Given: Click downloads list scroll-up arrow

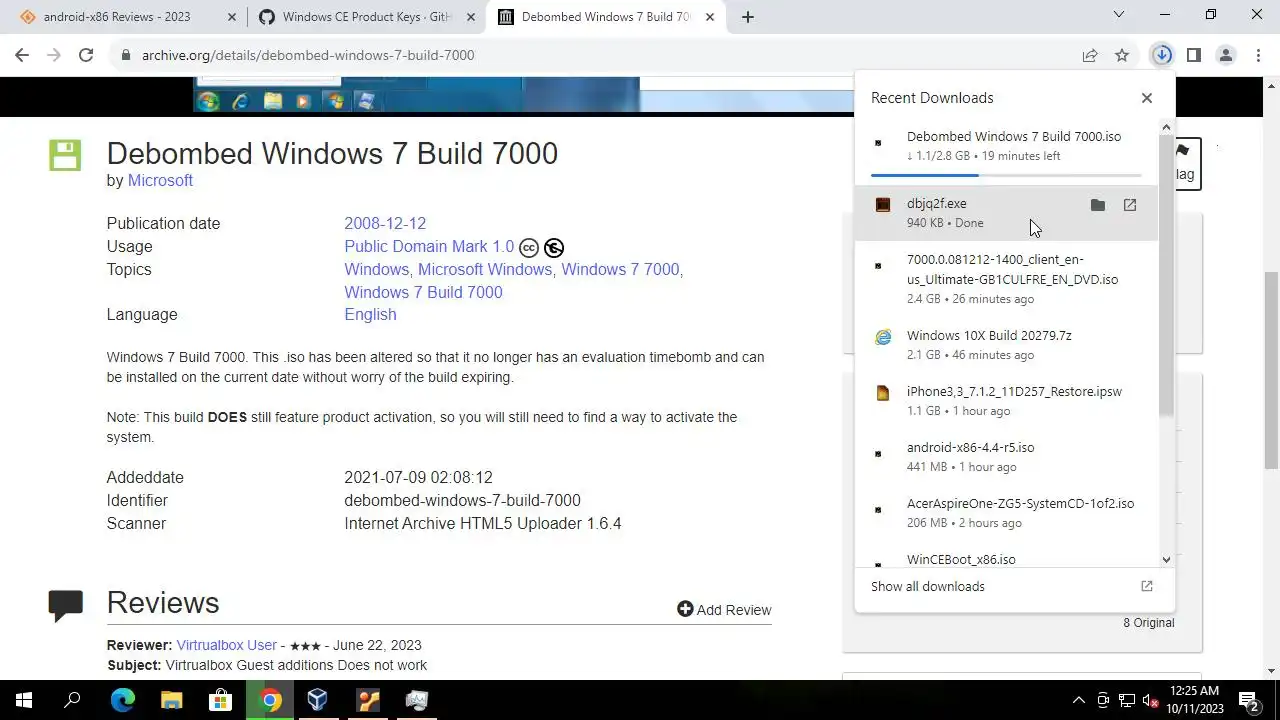Looking at the screenshot, I should (1166, 128).
